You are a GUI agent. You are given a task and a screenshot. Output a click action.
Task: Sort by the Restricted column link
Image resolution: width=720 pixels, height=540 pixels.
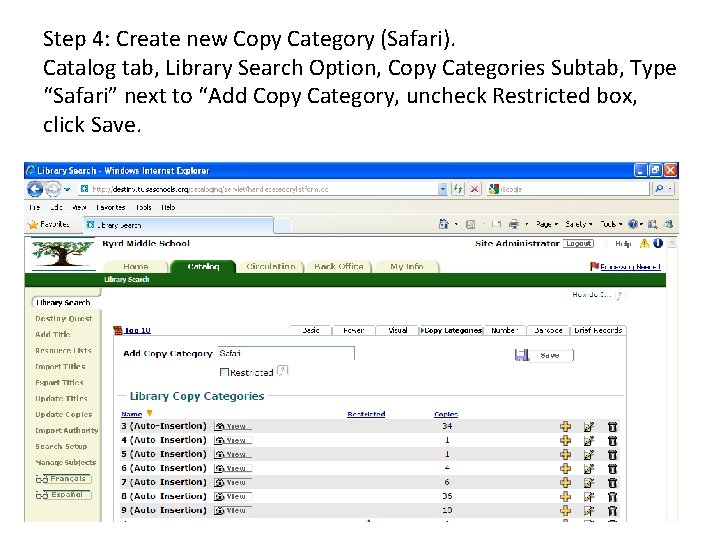366,414
